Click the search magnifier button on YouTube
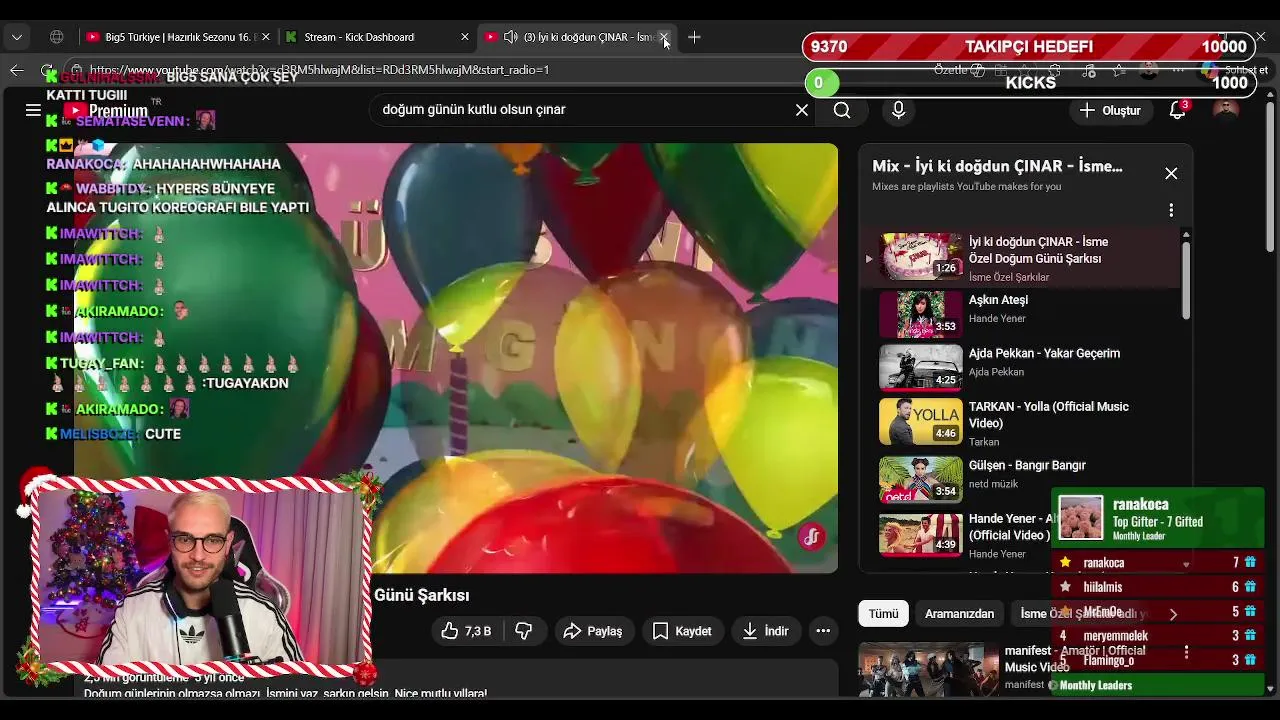 tap(842, 110)
